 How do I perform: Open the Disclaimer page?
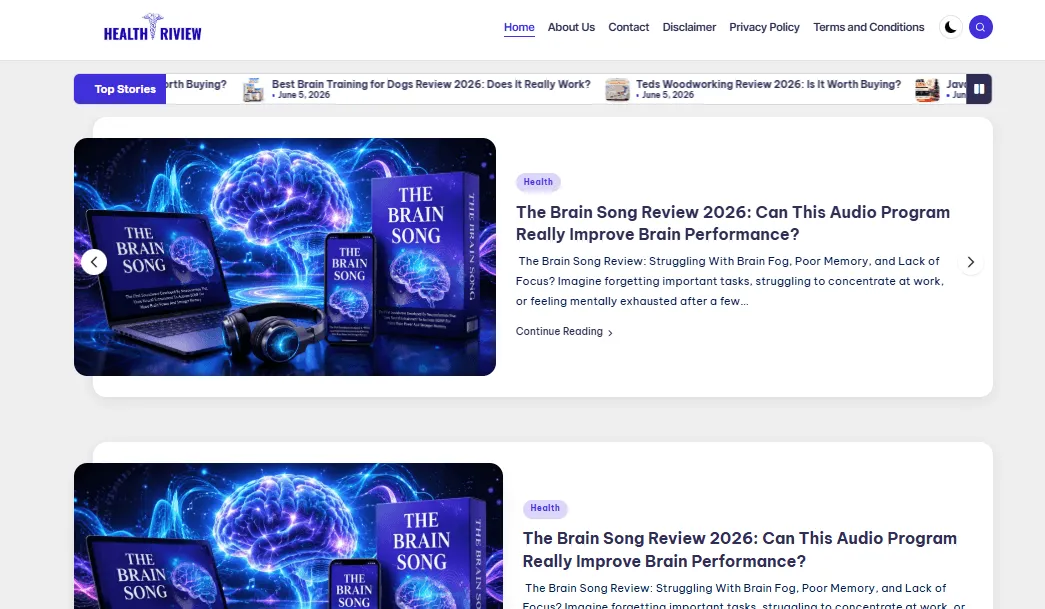point(689,27)
